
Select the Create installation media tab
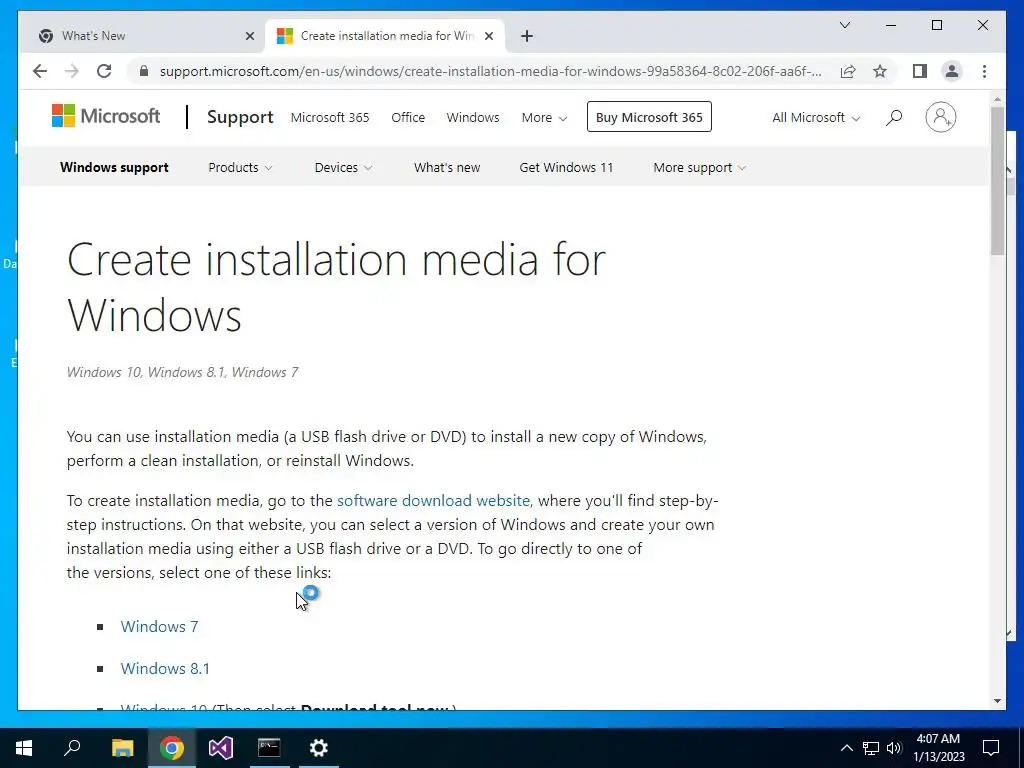pos(387,36)
